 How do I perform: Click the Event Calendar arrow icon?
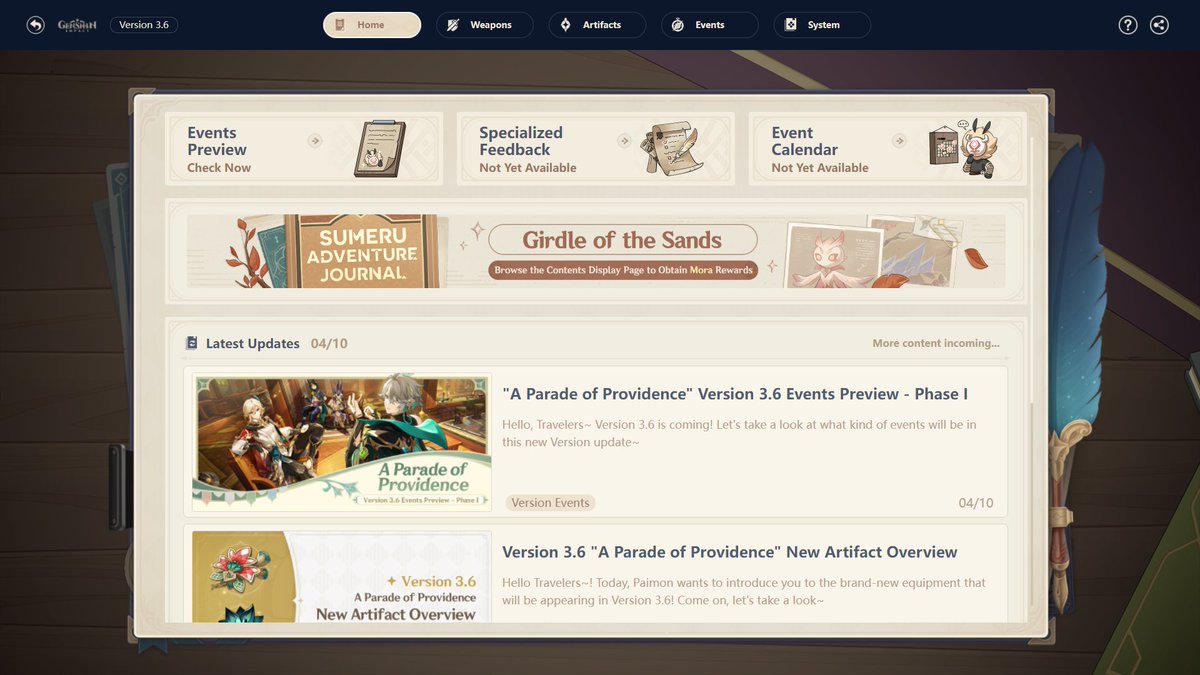899,141
